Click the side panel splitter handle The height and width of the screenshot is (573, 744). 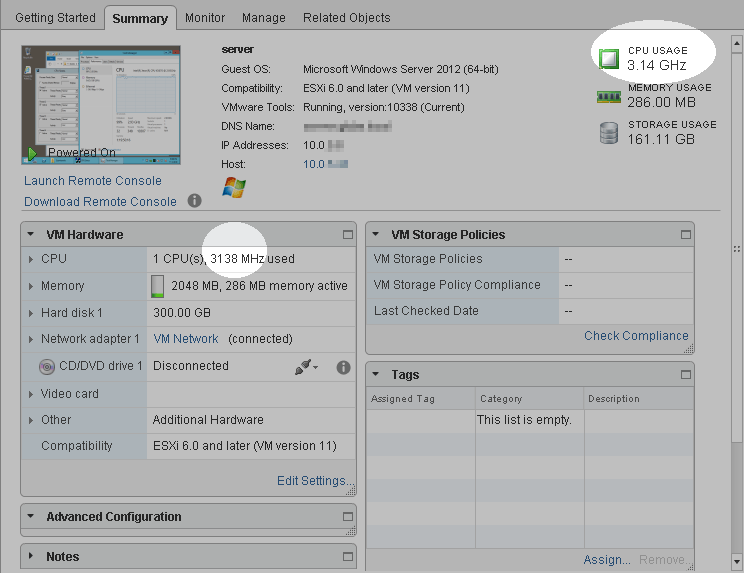pyautogui.click(x=737, y=249)
